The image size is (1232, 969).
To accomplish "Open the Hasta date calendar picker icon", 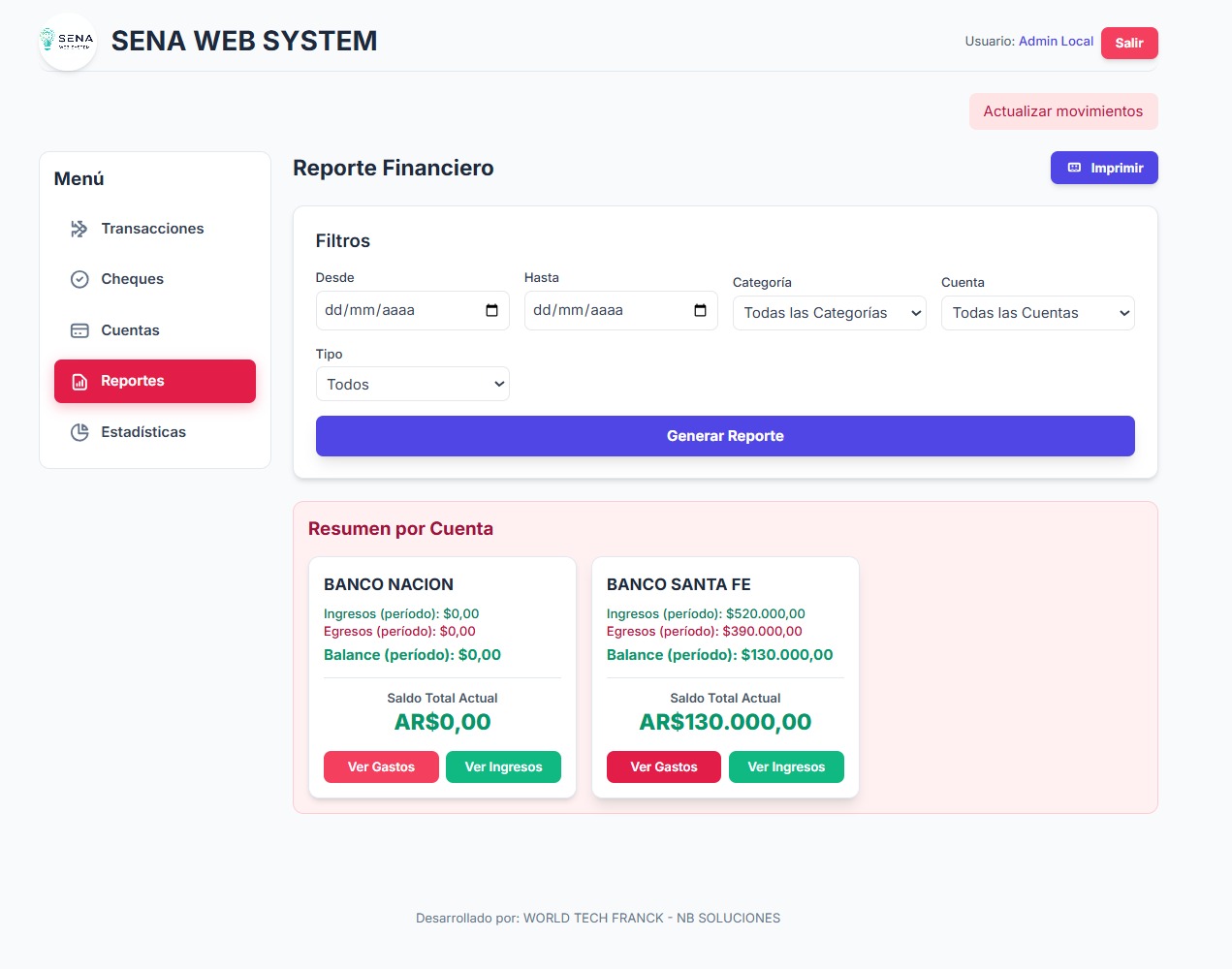I will pos(700,310).
